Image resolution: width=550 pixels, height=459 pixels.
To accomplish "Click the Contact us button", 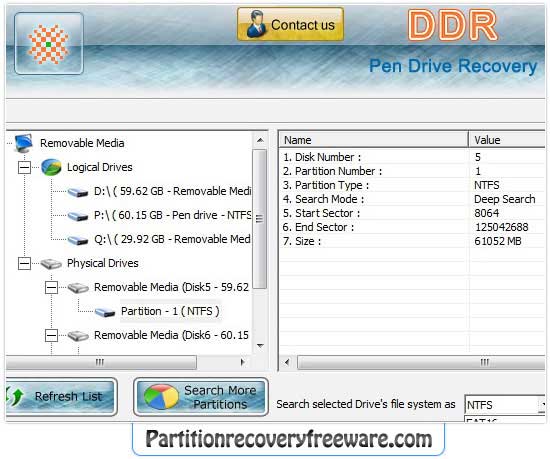I will pyautogui.click(x=290, y=25).
